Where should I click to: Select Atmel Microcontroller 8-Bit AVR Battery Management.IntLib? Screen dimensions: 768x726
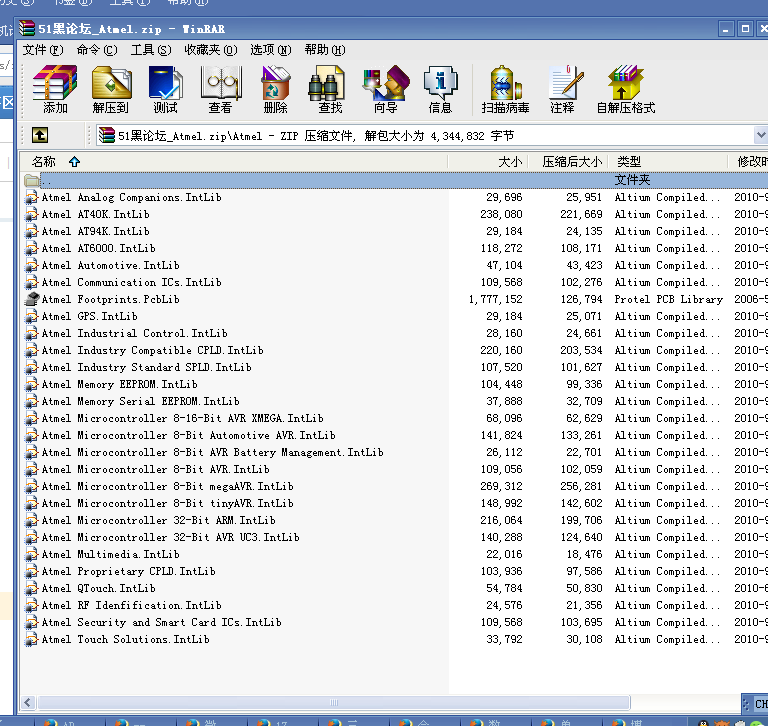point(213,452)
